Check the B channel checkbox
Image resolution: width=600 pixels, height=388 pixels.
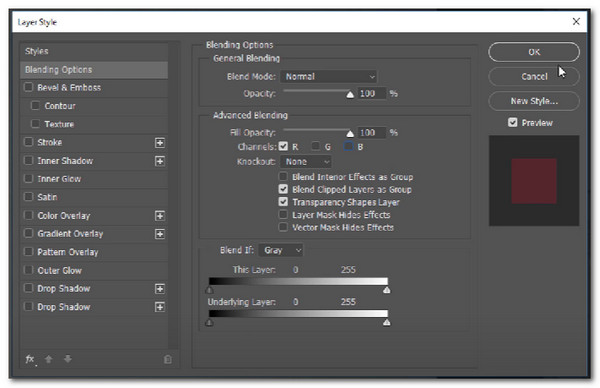click(348, 146)
